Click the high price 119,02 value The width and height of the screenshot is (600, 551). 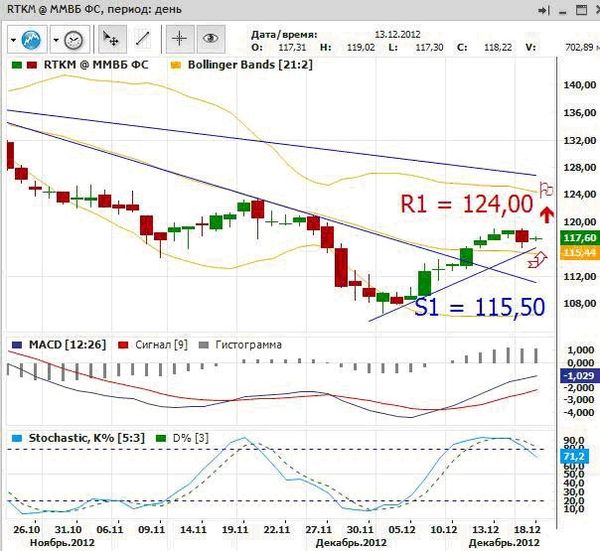[x=361, y=47]
